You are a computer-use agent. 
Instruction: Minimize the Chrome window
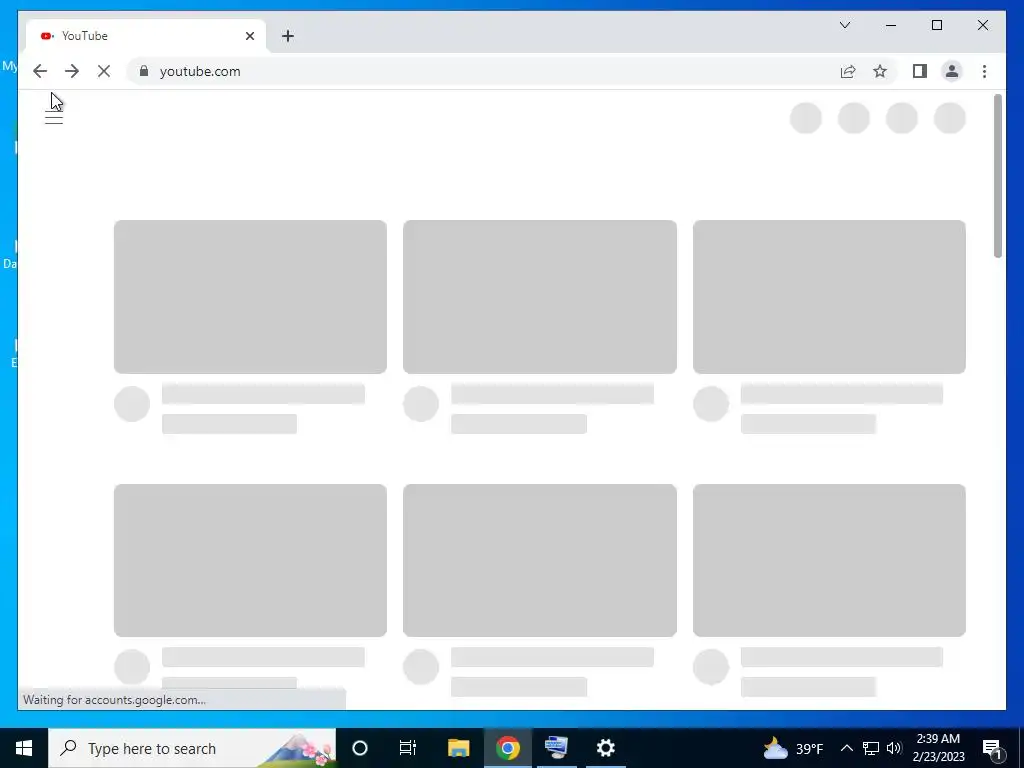point(891,25)
